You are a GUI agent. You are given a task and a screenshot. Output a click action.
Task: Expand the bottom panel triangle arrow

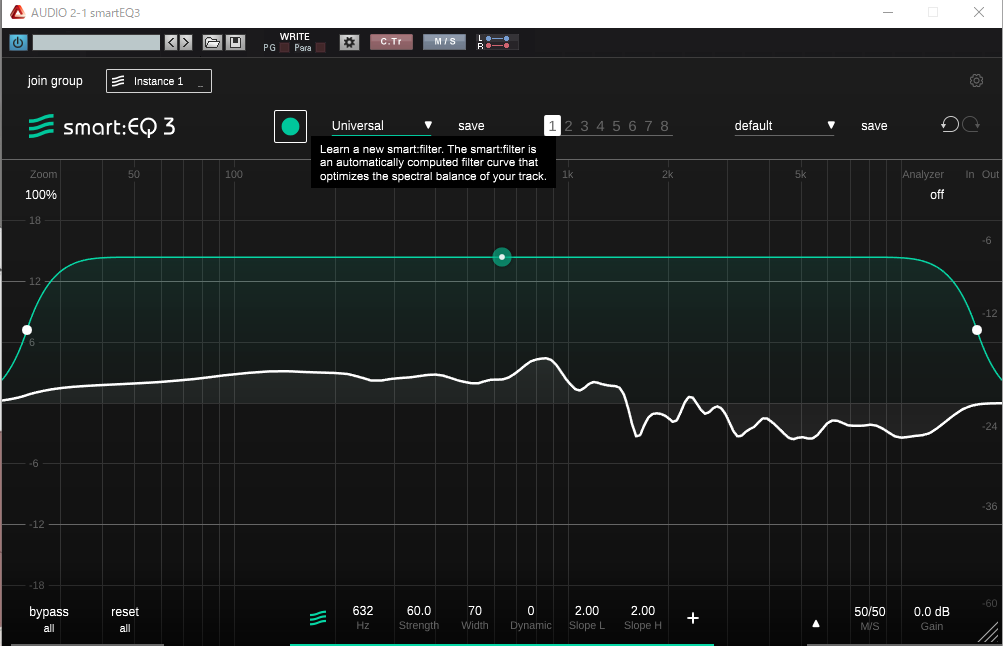pyautogui.click(x=816, y=623)
